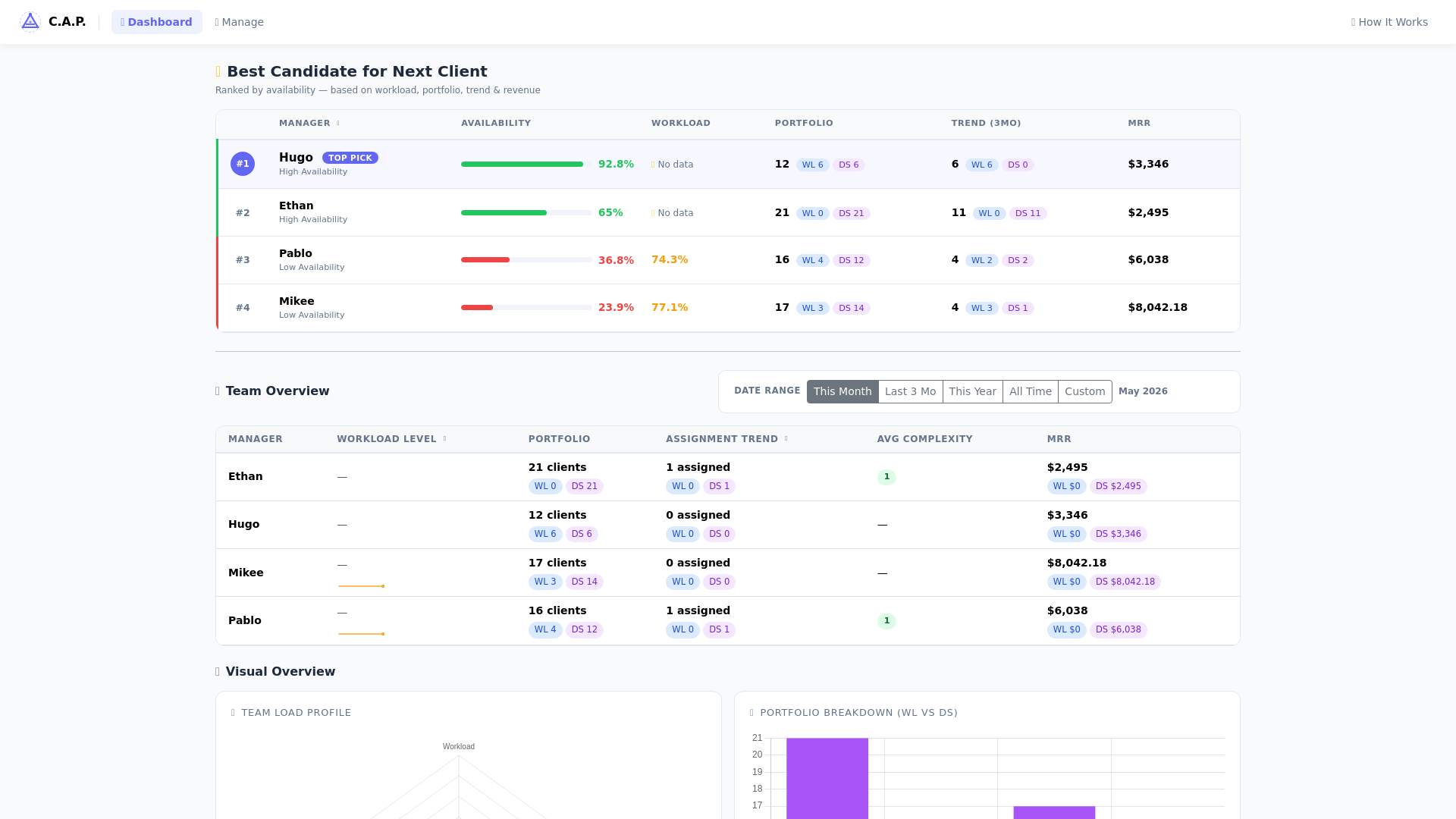This screenshot has width=1456, height=819.
Task: Click the WL 4 badge in Pablo's ranking row
Action: click(x=812, y=260)
